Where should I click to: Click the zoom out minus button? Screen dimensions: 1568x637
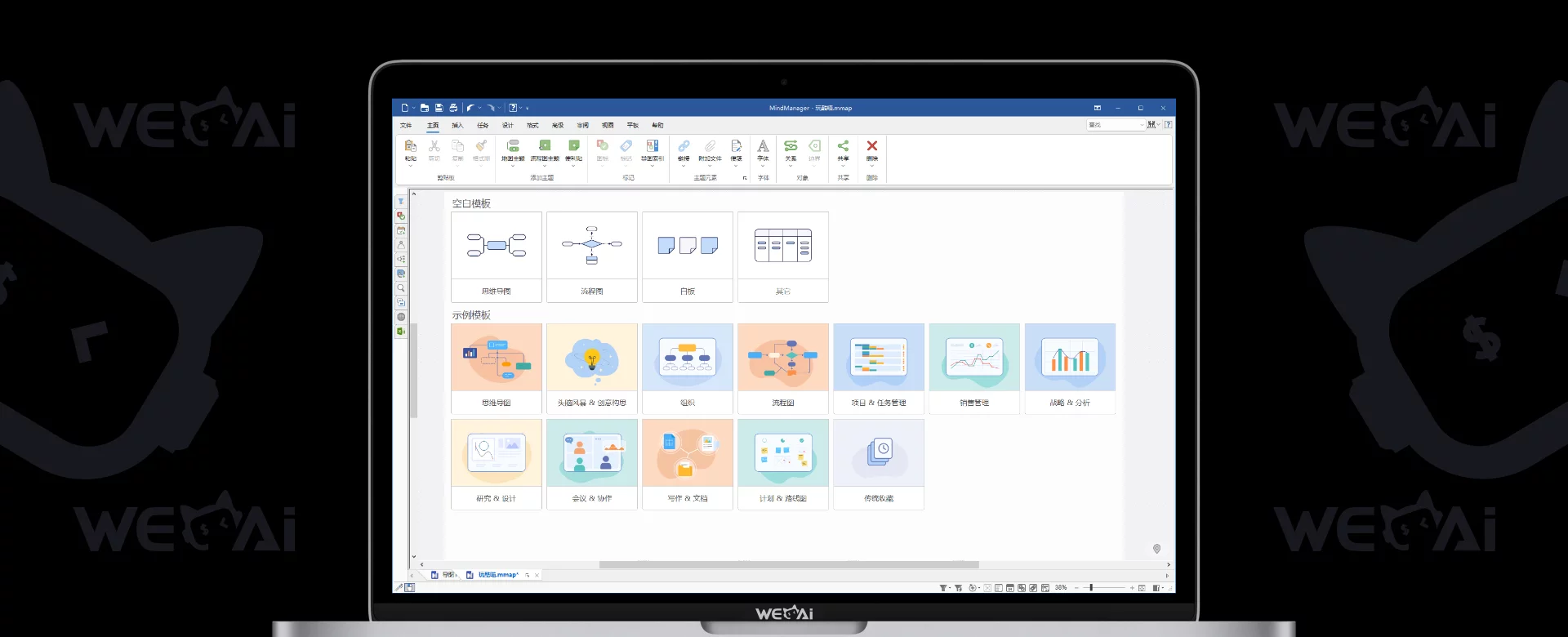click(1077, 588)
